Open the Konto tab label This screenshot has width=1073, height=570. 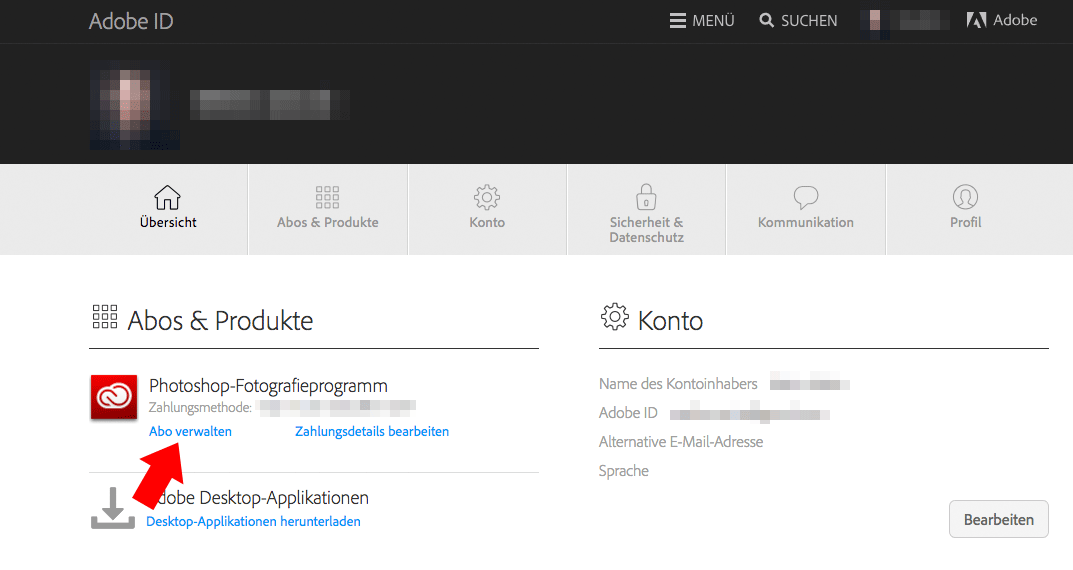487,222
